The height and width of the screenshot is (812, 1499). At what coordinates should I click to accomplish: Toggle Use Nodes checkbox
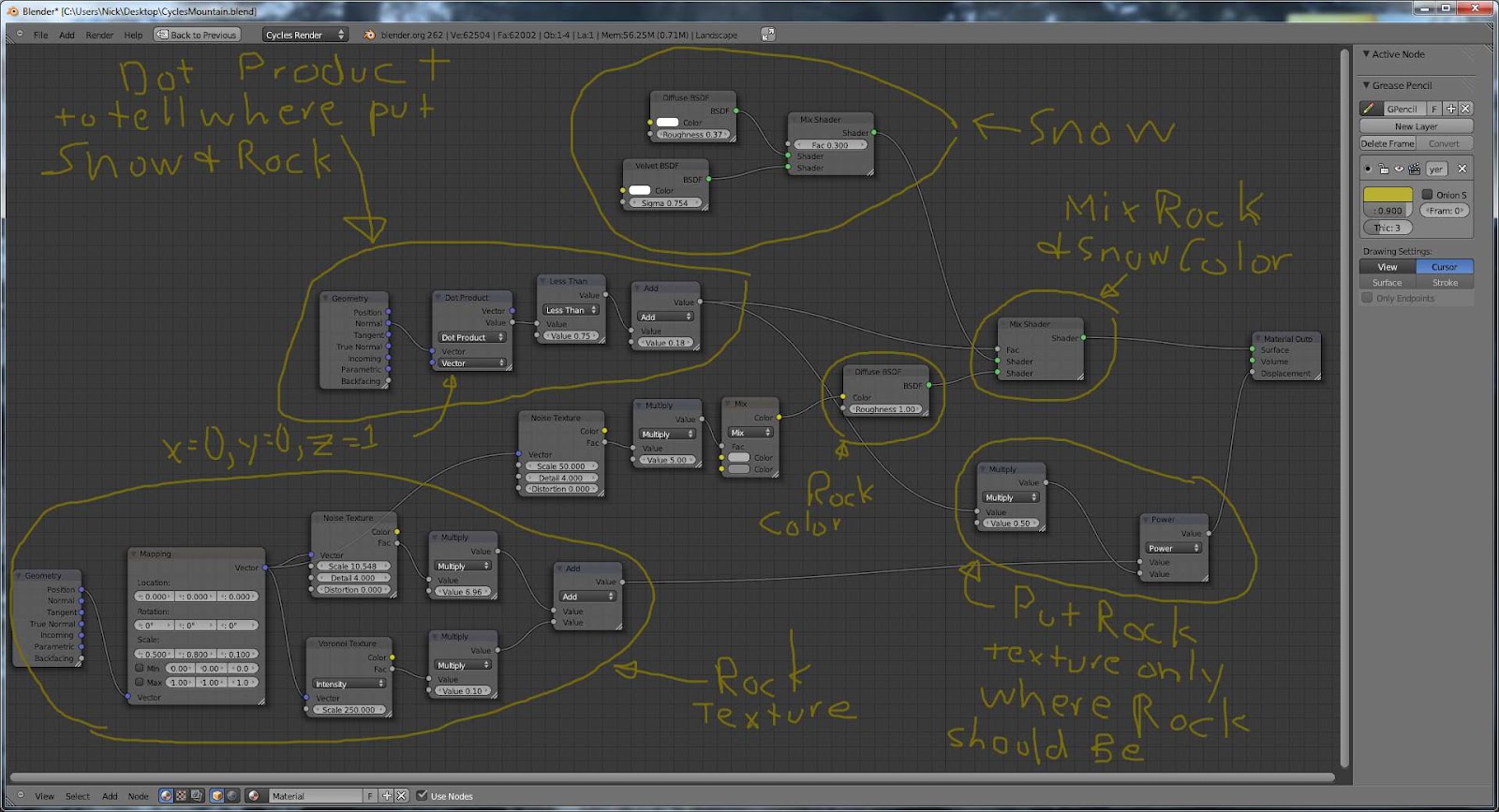(422, 796)
